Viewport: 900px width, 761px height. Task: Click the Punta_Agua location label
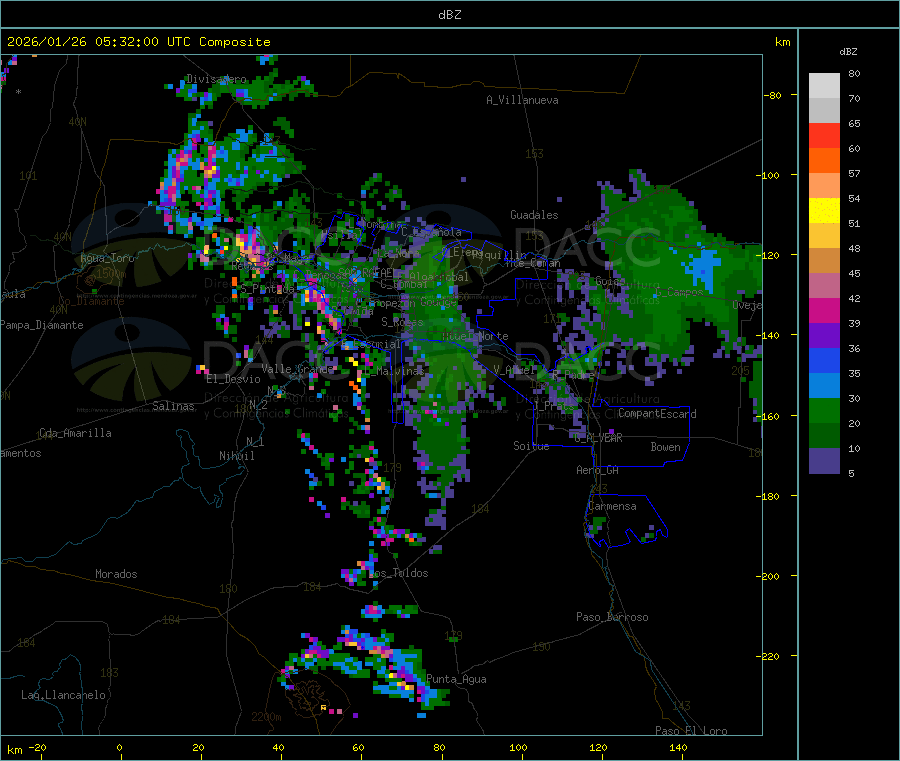456,679
